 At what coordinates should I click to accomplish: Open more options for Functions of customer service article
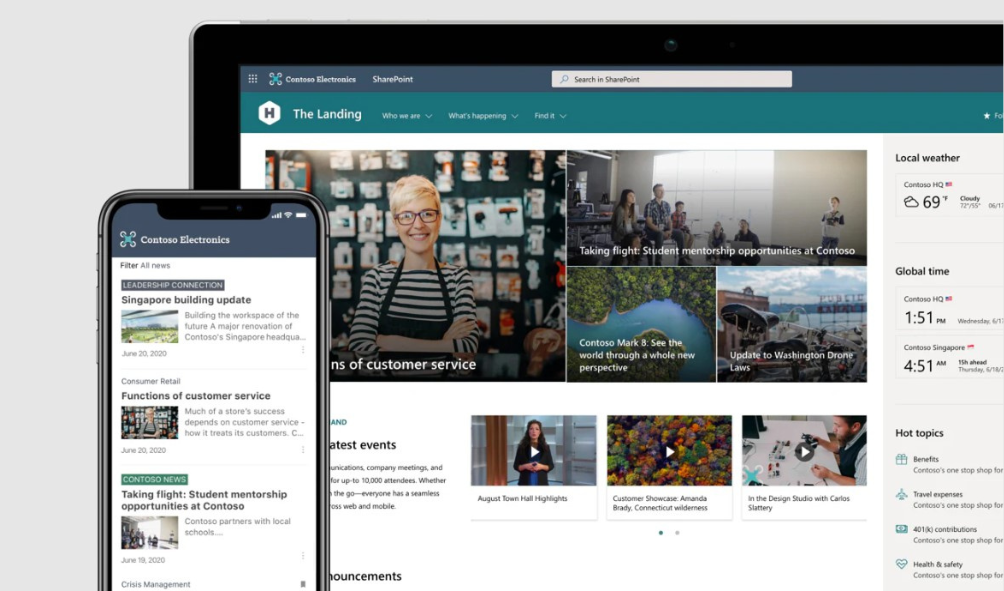coord(303,449)
